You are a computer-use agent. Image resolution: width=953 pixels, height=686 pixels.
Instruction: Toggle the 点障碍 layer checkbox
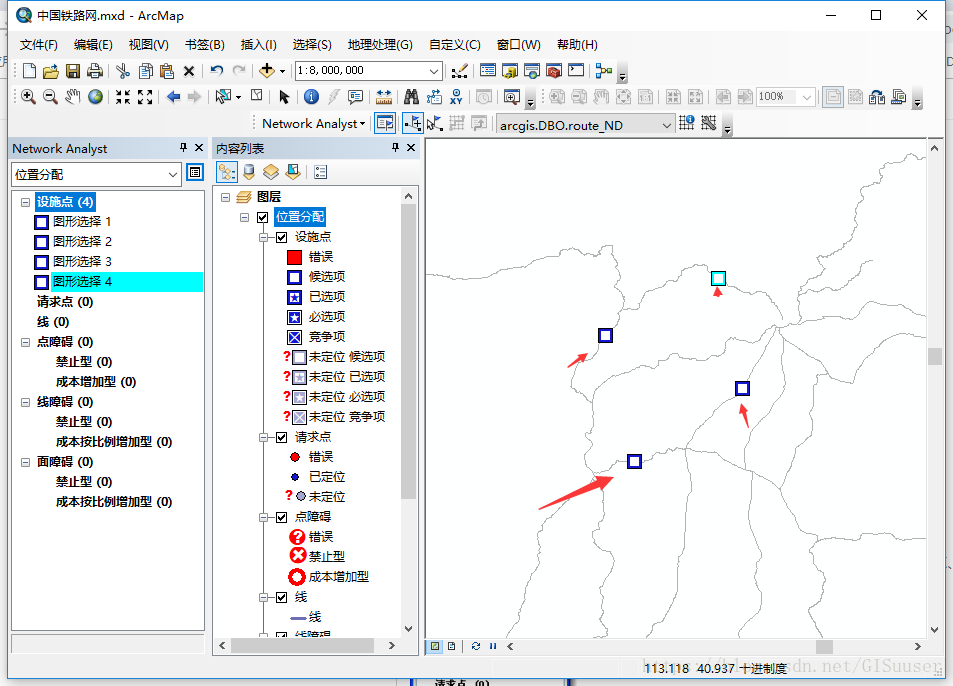281,517
